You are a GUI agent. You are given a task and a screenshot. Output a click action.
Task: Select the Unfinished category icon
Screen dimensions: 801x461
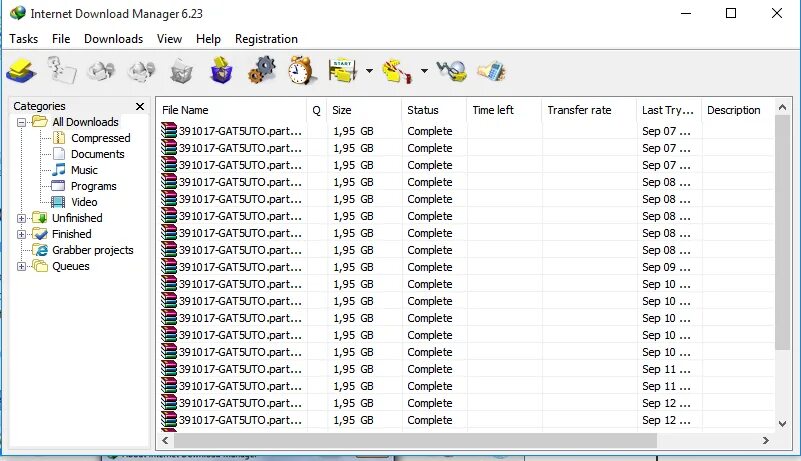(40, 218)
